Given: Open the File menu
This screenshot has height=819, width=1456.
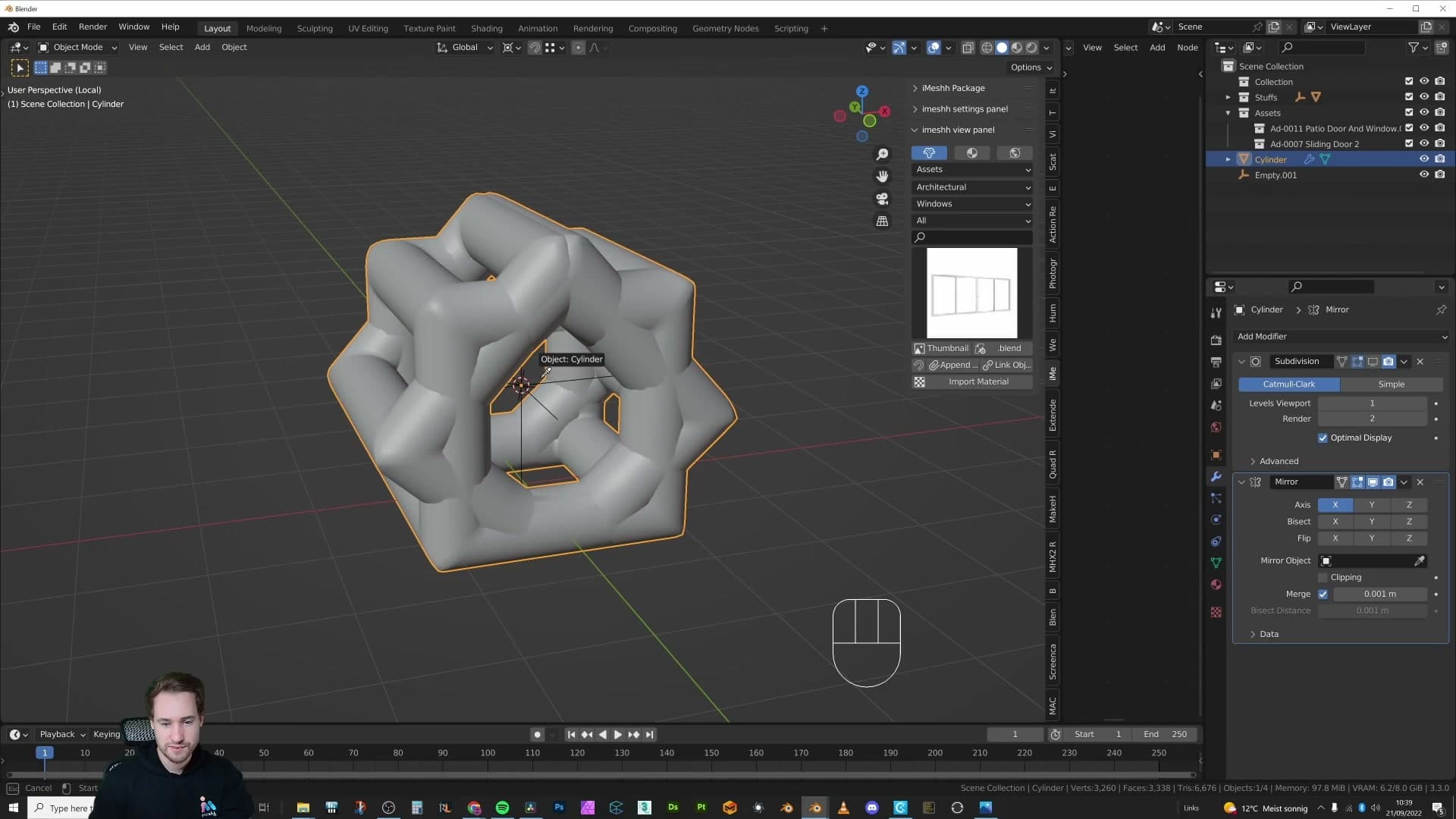Looking at the screenshot, I should coord(33,27).
